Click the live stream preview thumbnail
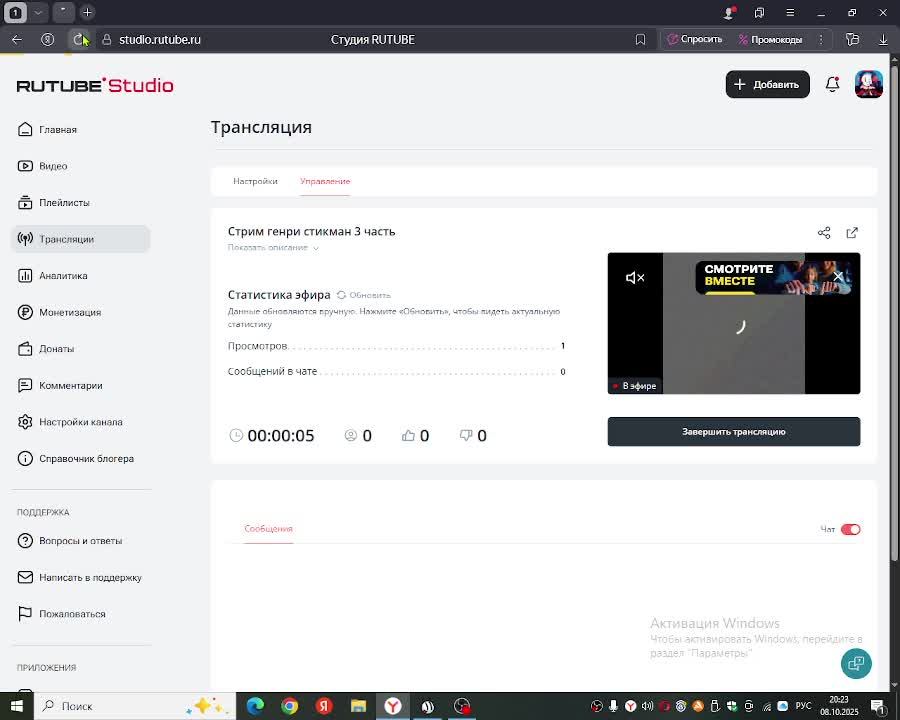 click(x=734, y=323)
